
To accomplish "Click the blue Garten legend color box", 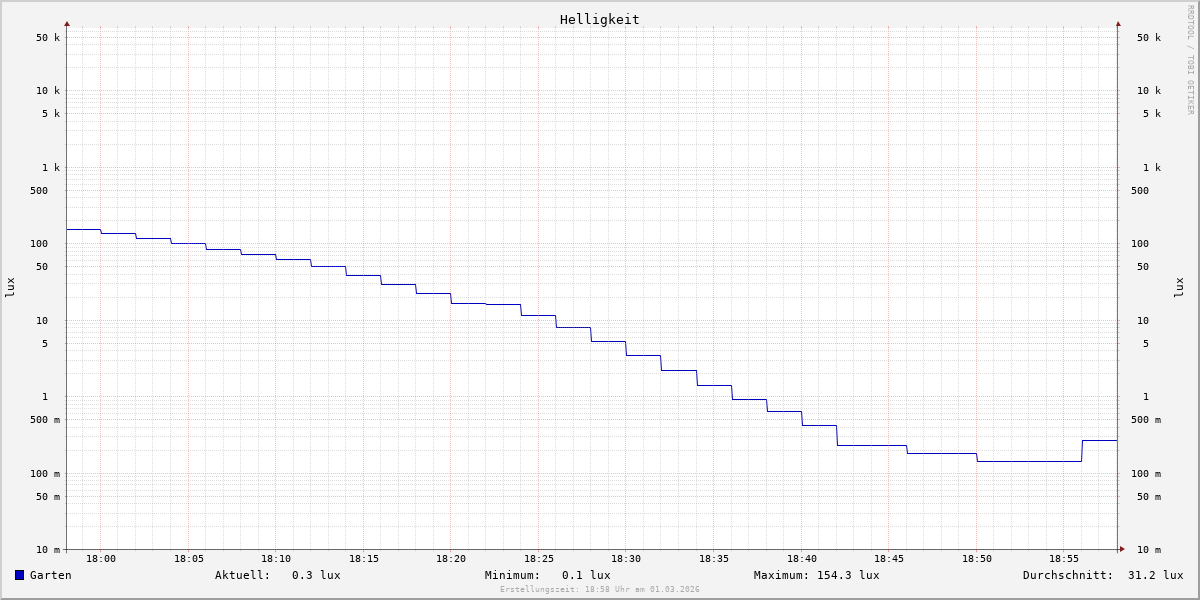I will [19, 575].
